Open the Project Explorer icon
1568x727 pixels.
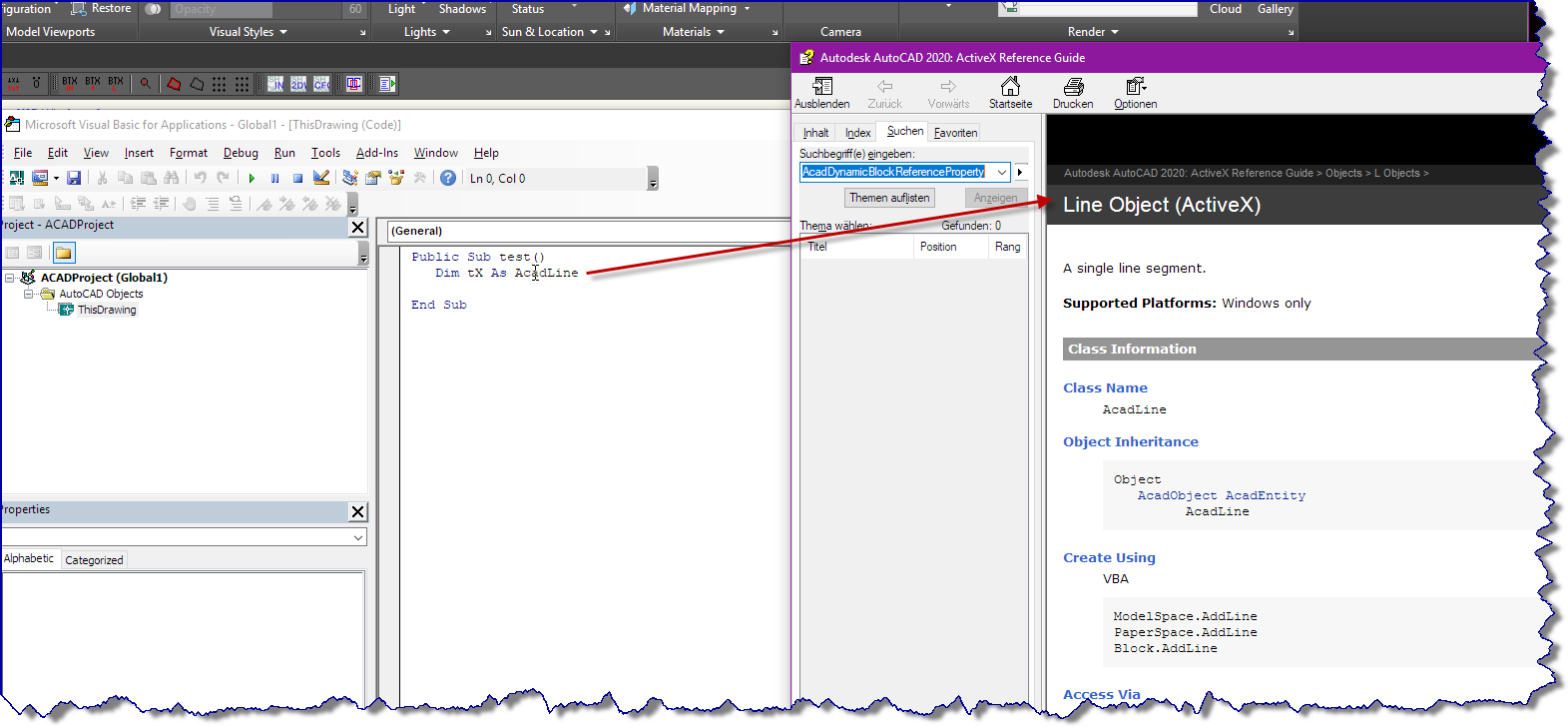tap(350, 178)
